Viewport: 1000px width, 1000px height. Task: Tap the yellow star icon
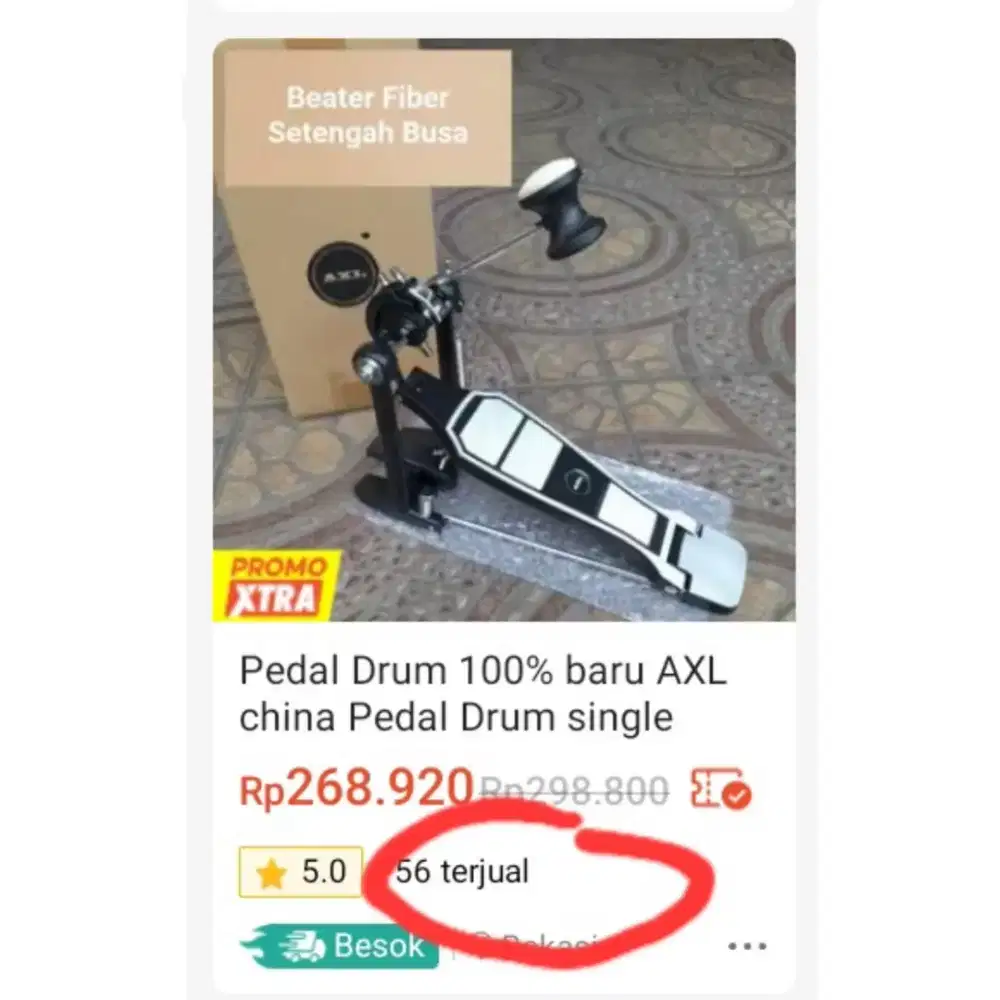271,873
